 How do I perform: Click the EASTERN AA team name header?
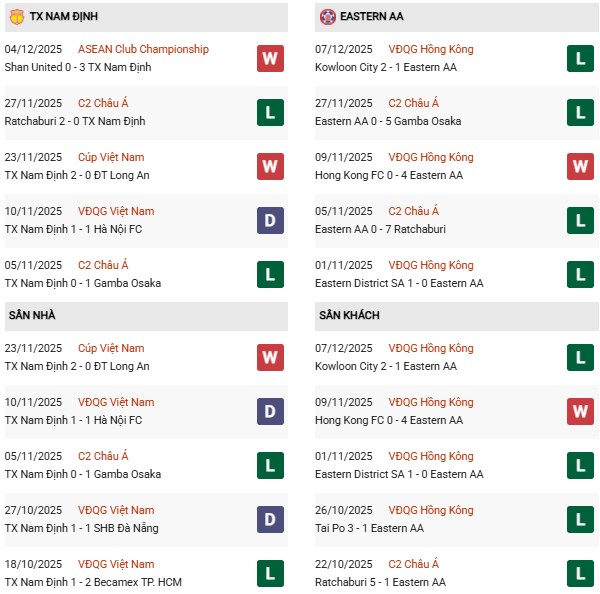(x=373, y=17)
